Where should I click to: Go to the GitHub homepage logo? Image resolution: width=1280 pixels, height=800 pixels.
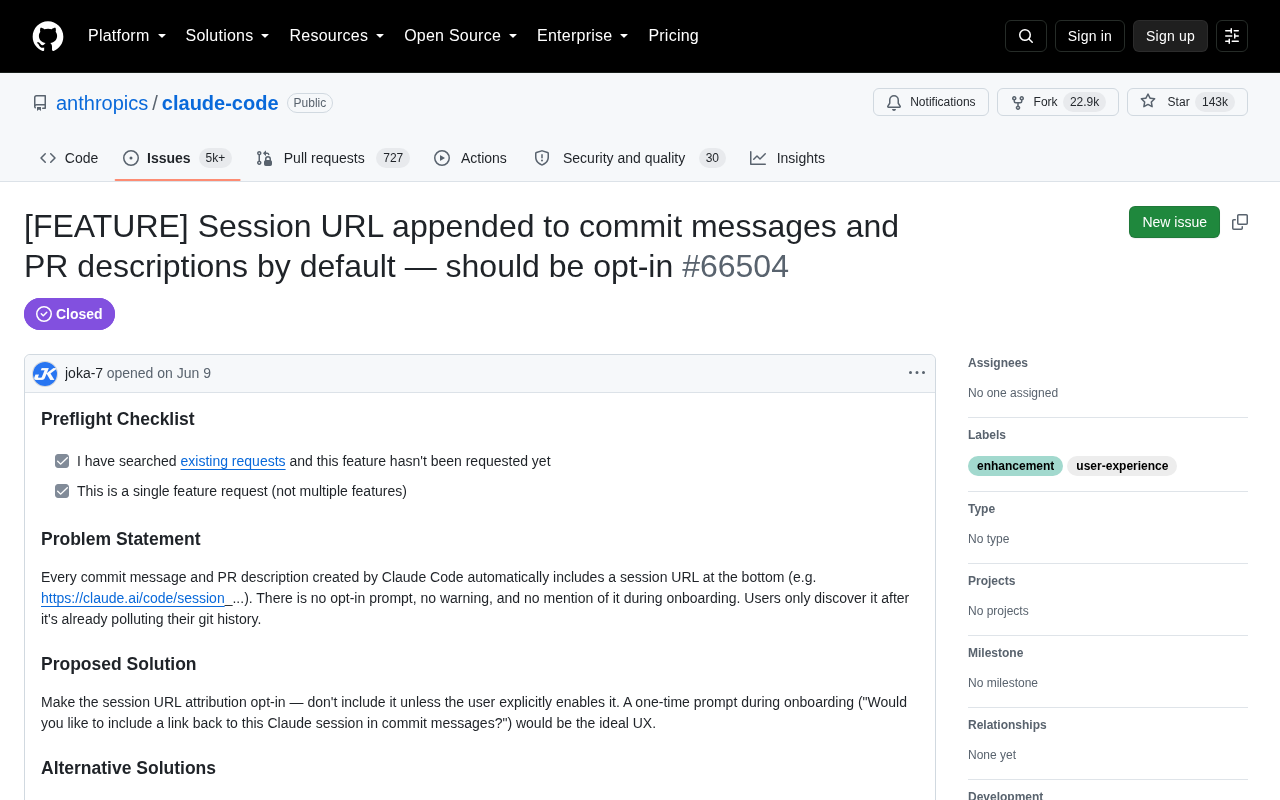coord(48,36)
